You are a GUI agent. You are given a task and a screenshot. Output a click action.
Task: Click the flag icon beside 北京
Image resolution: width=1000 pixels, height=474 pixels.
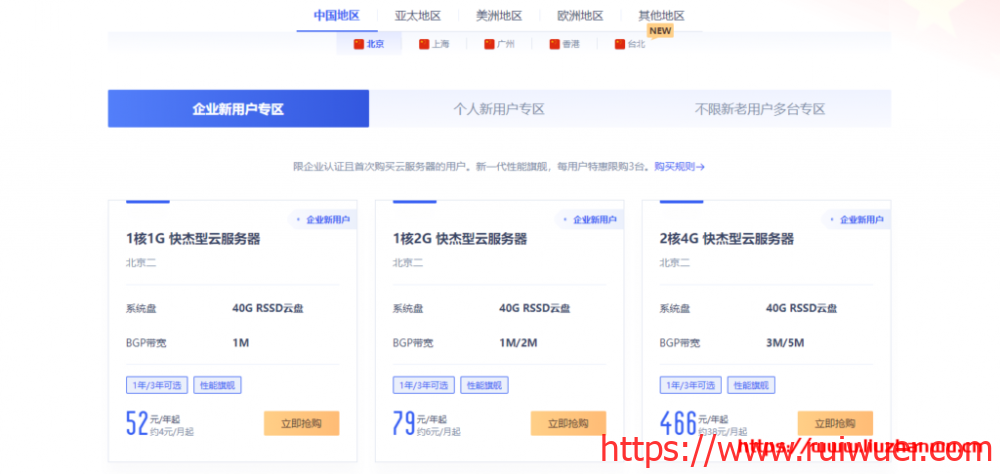pos(358,44)
